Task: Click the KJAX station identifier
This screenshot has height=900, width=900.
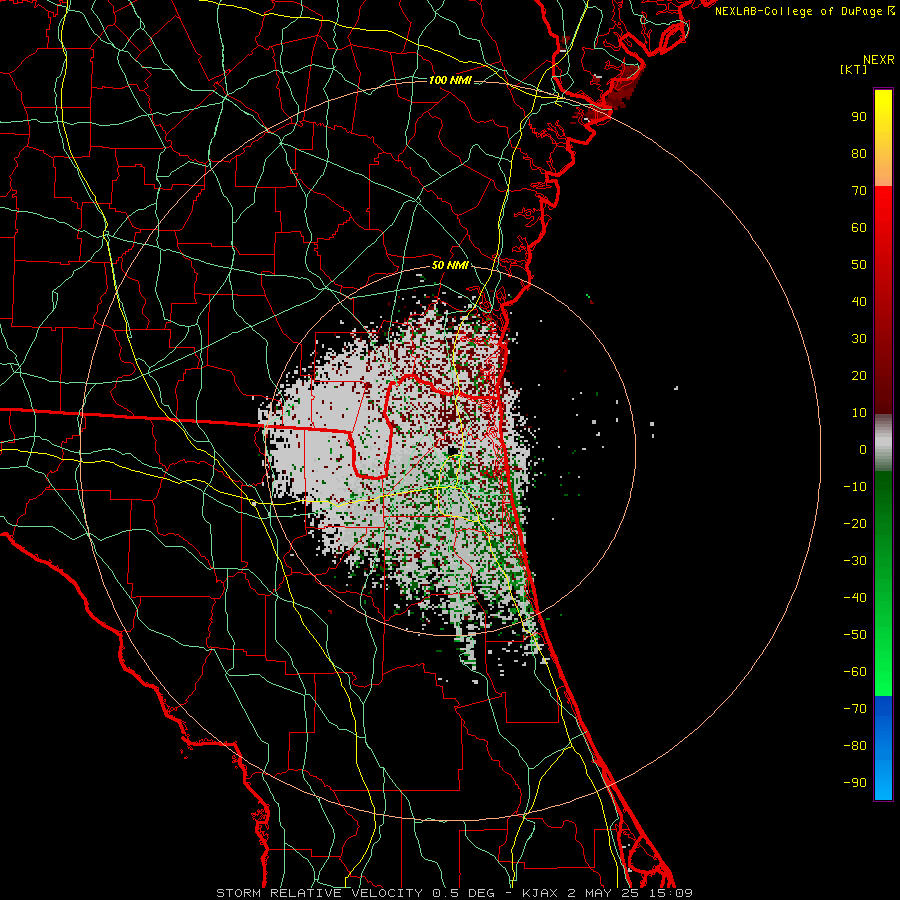Action: (x=540, y=893)
